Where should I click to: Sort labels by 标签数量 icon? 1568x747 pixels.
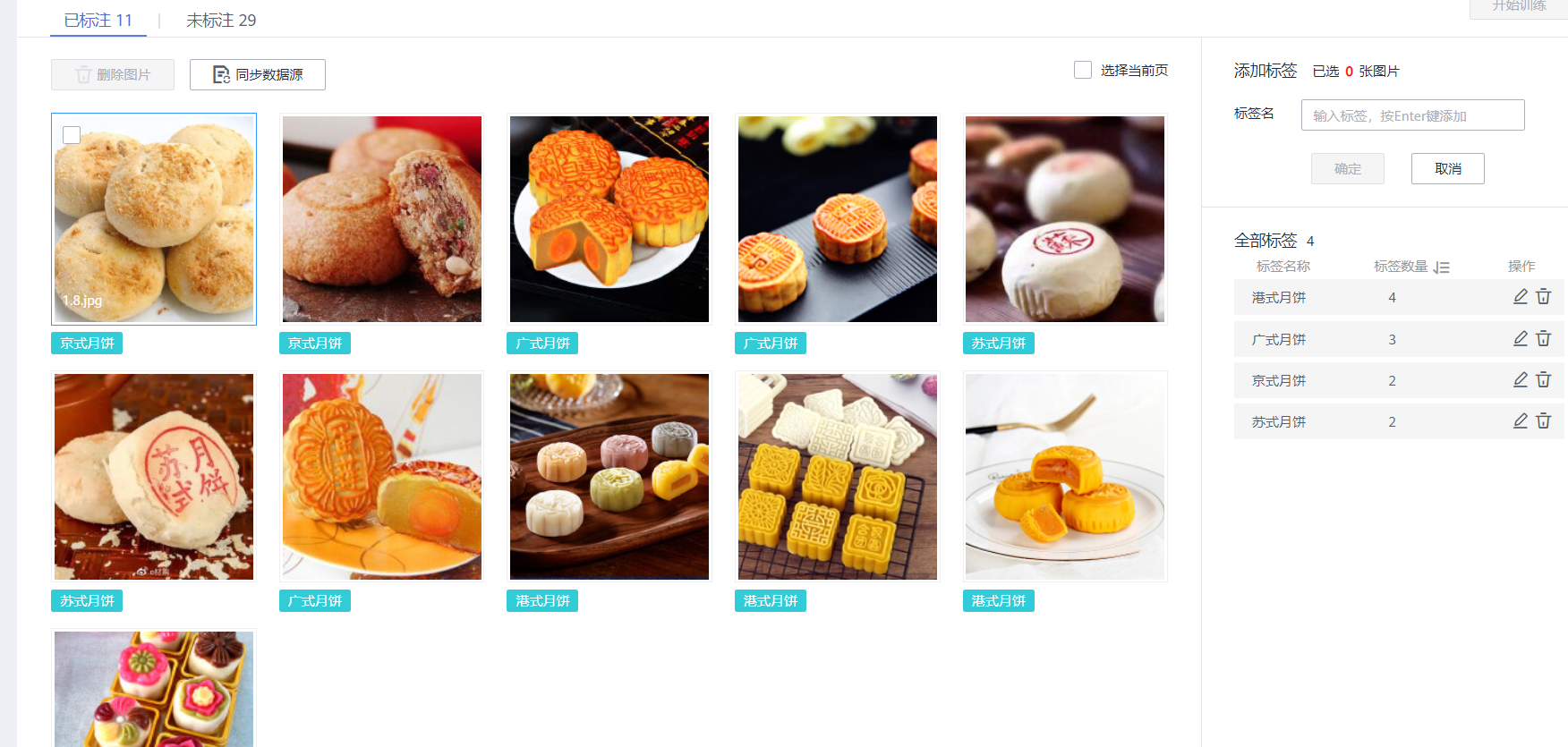tap(1441, 267)
